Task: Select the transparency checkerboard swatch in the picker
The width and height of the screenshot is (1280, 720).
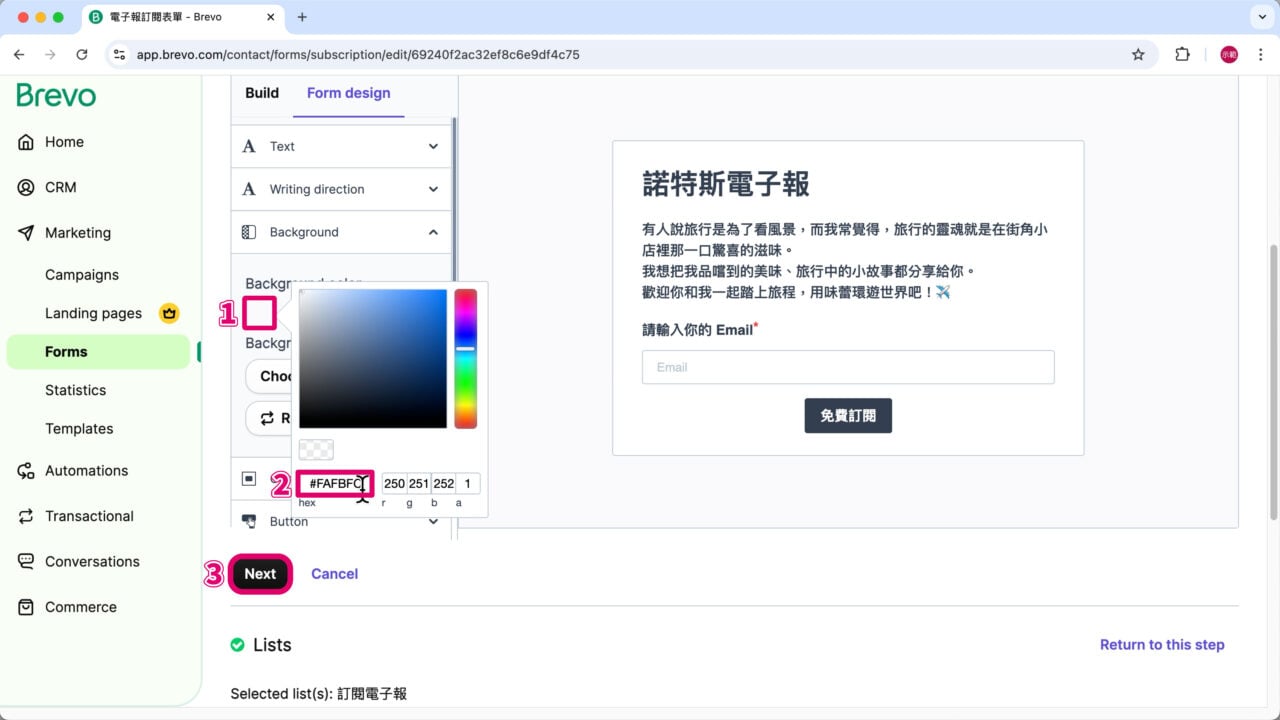Action: pyautogui.click(x=316, y=450)
